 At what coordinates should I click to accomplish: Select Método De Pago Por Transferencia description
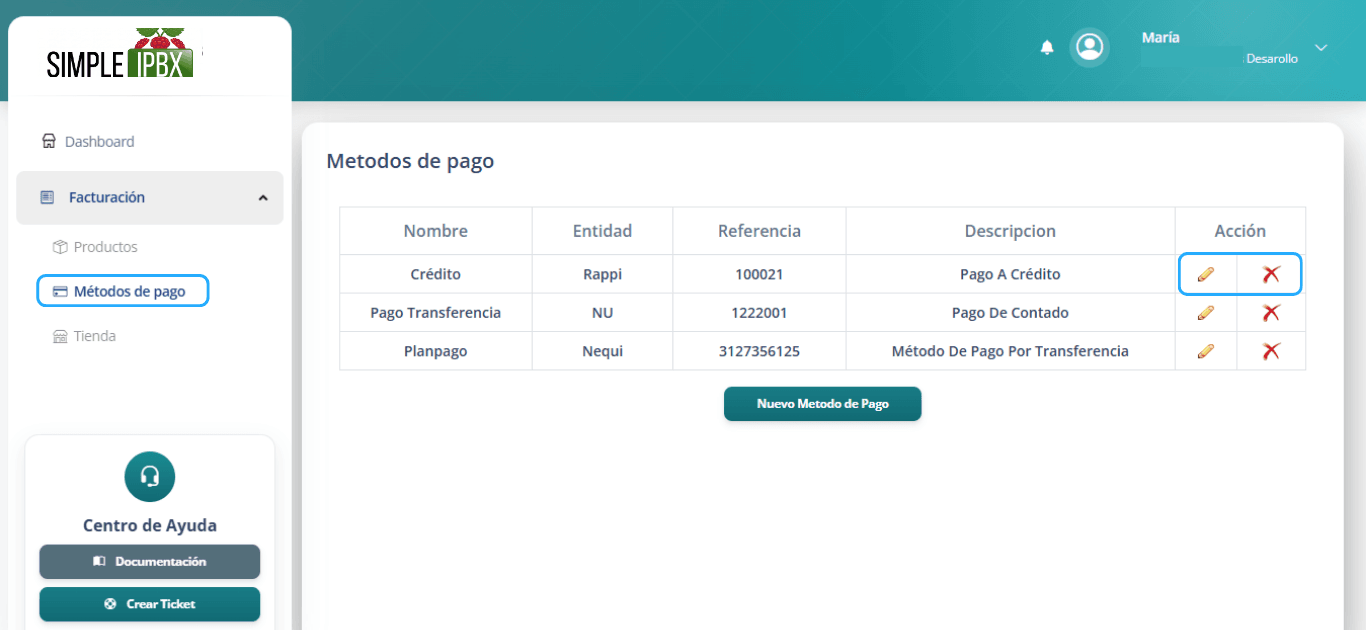[1010, 351]
